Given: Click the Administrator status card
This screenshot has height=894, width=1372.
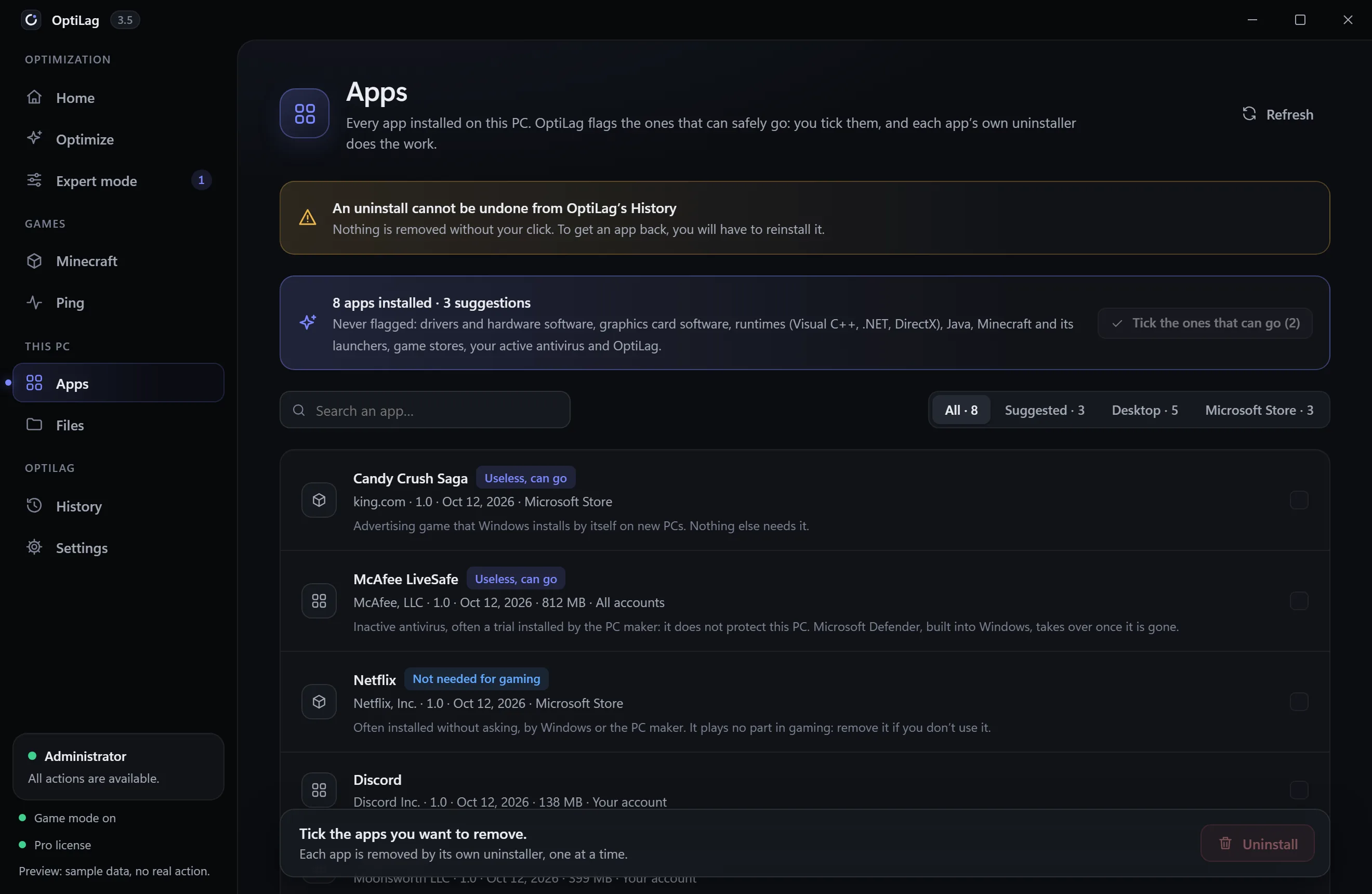Looking at the screenshot, I should coord(118,767).
